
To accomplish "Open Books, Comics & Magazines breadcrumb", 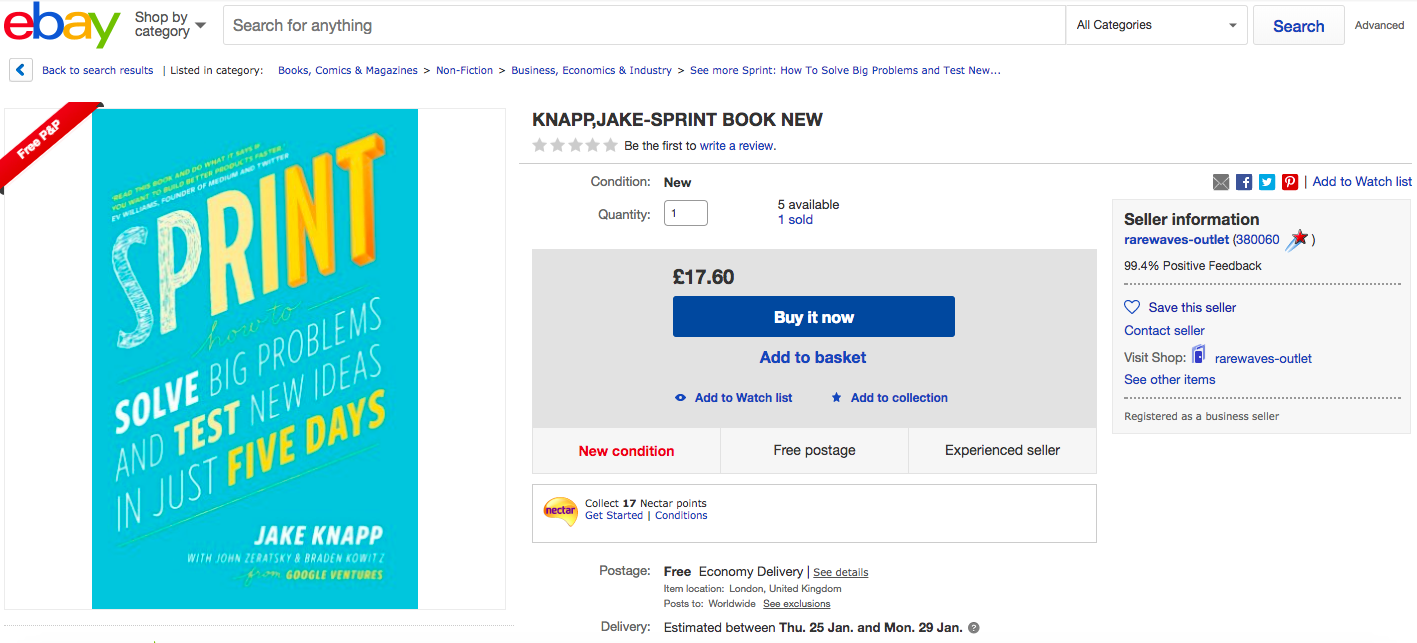I will coord(348,70).
